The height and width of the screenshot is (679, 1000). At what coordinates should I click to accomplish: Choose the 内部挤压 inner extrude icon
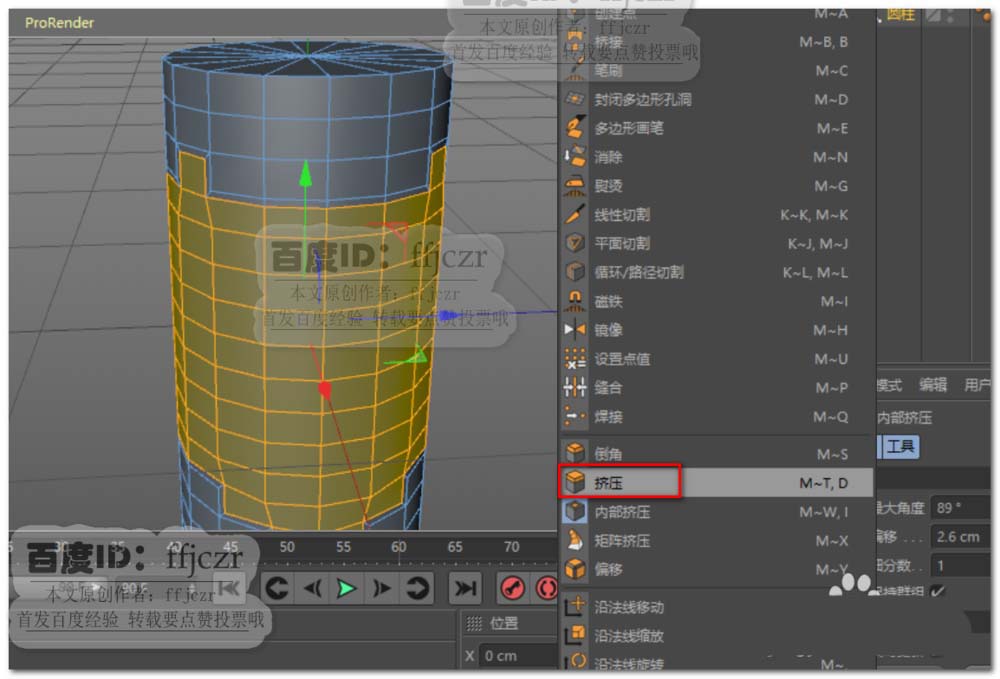click(575, 512)
